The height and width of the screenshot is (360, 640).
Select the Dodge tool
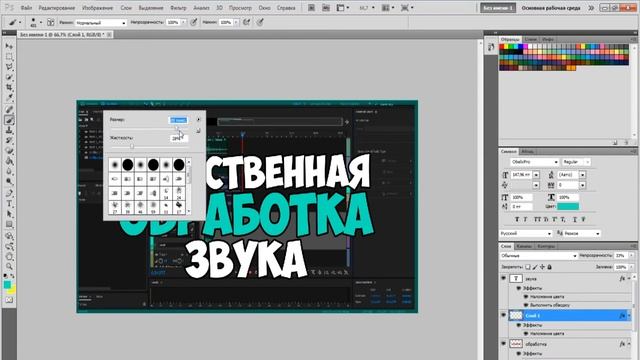click(x=9, y=181)
